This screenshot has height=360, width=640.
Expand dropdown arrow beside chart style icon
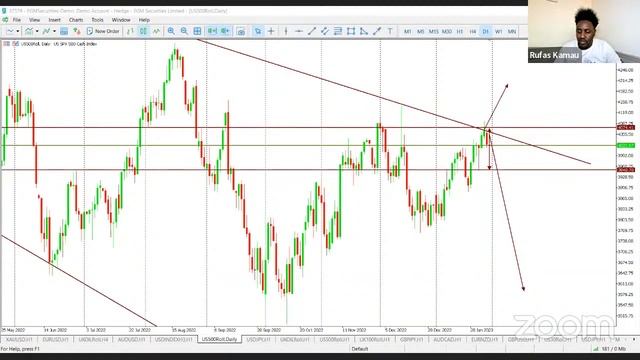(18, 31)
